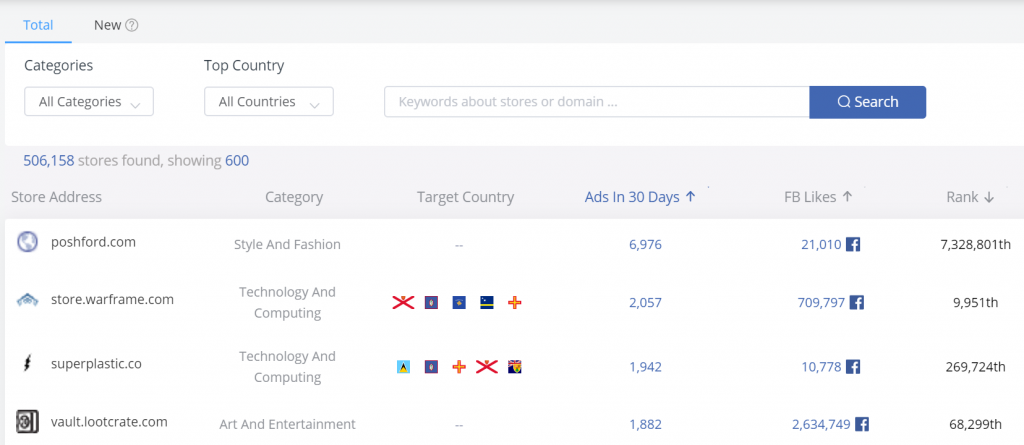Screen dimensions: 1024x445
Task: Click the 9,951th rank value
Action: 976,303
